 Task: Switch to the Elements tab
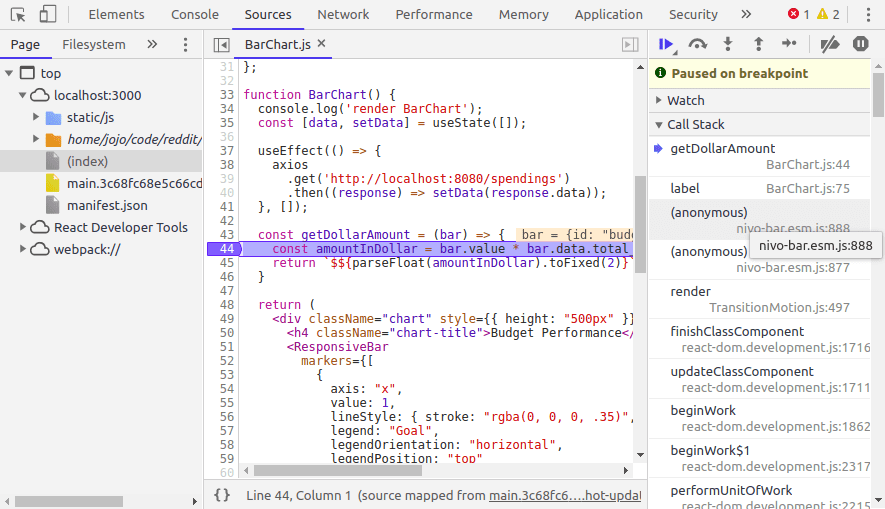116,15
